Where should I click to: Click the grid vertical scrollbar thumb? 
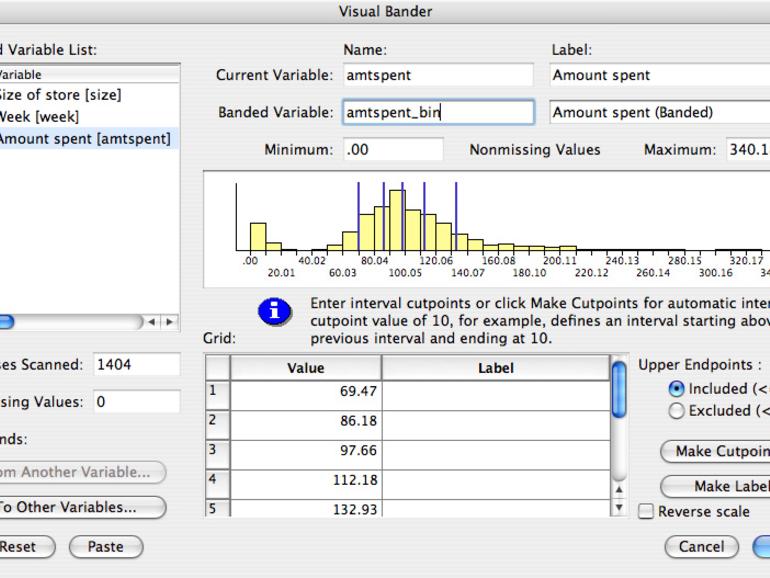(x=619, y=389)
